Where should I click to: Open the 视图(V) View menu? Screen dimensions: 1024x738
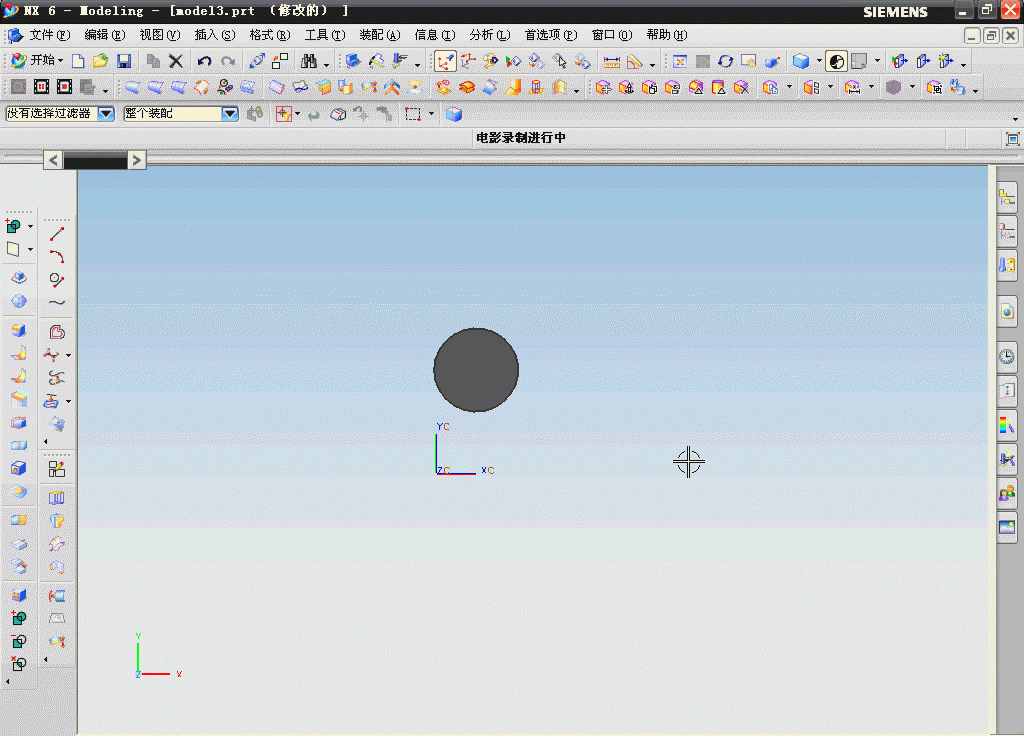tap(159, 35)
